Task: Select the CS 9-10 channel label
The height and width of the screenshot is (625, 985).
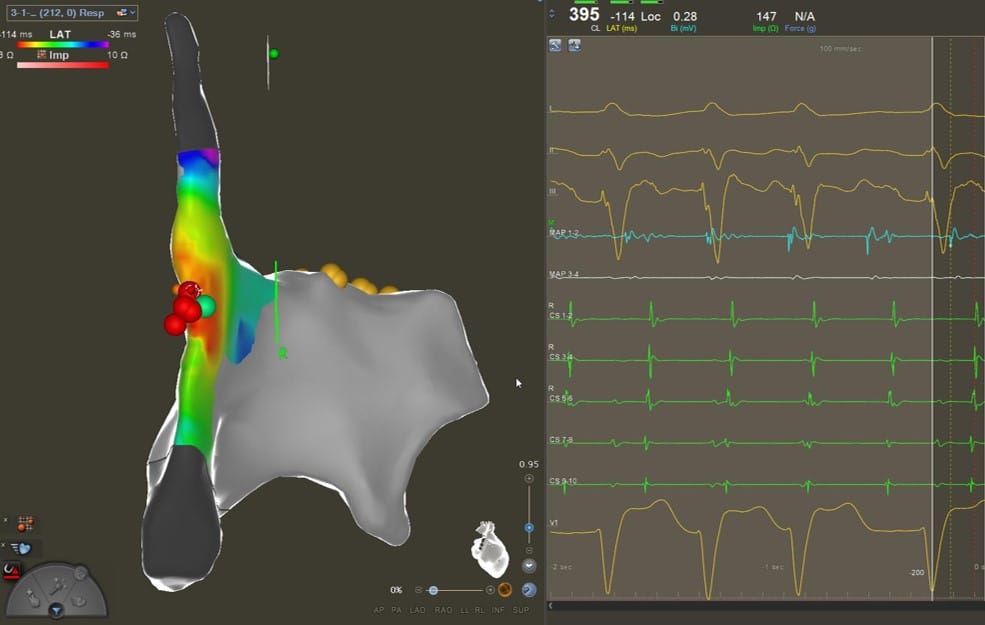Action: [x=563, y=481]
